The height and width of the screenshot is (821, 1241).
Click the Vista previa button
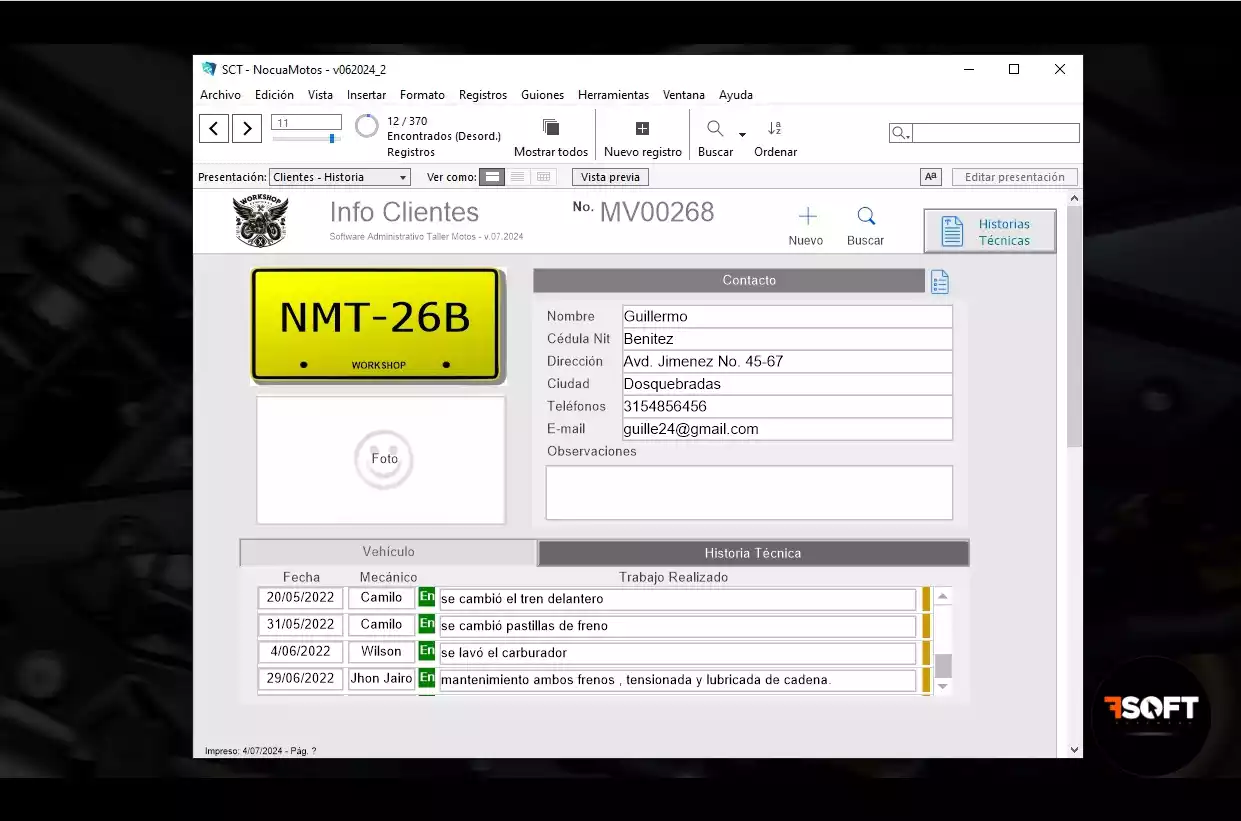tap(610, 177)
